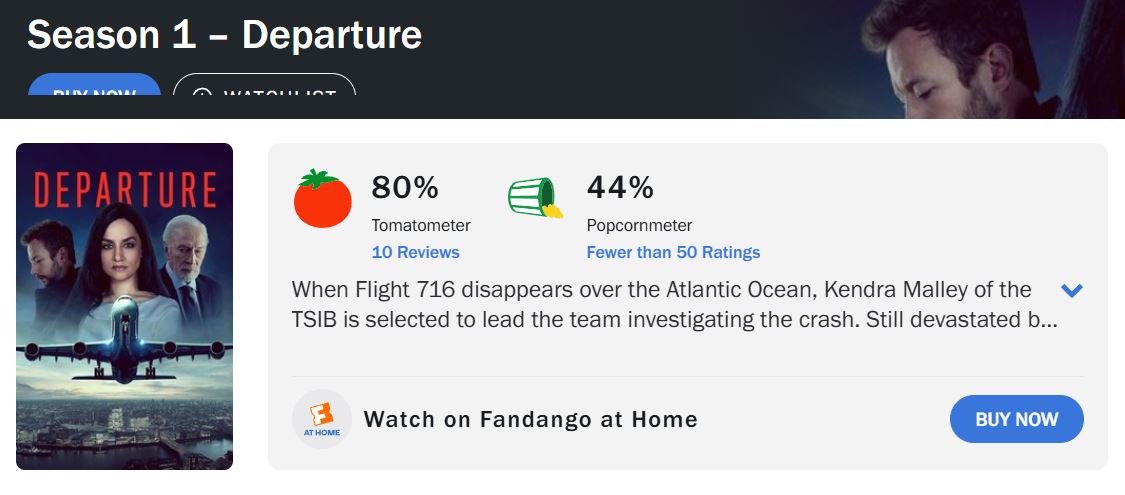The height and width of the screenshot is (495, 1125).
Task: Click the green spilled popcorn bucket icon
Action: point(535,198)
